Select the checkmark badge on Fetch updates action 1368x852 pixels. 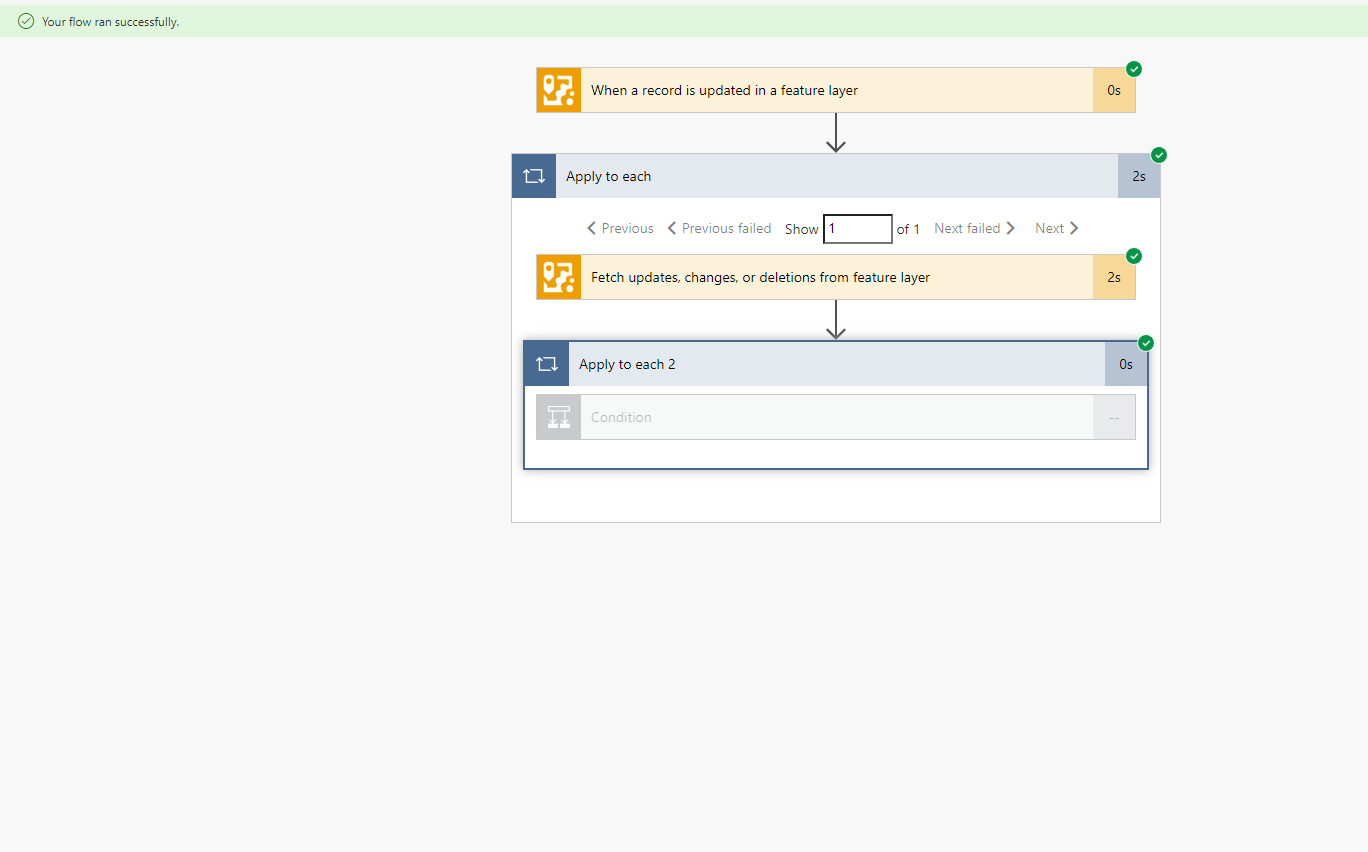point(1134,256)
